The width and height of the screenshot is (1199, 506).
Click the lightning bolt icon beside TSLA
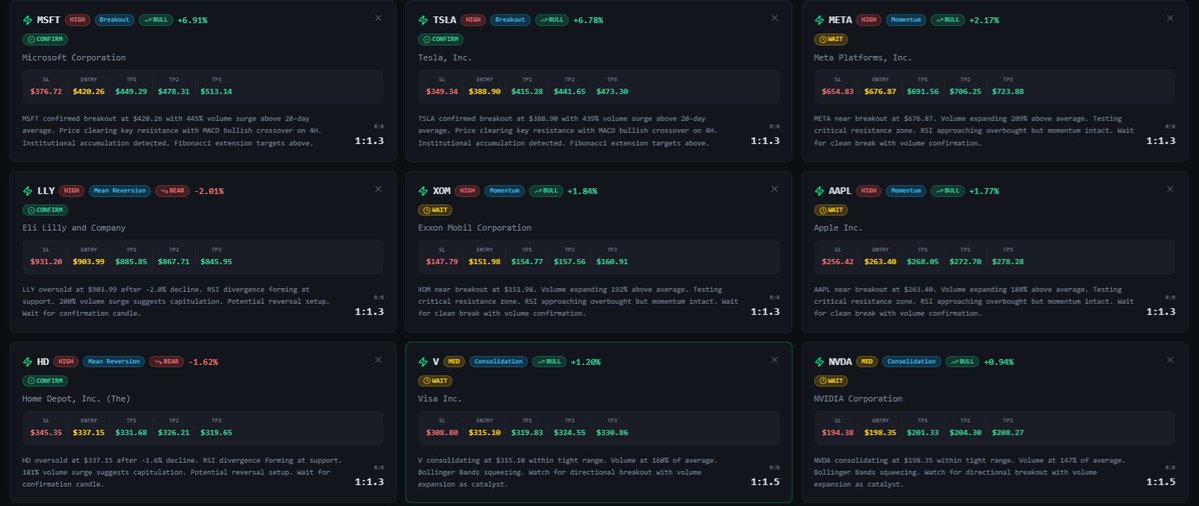click(x=424, y=20)
